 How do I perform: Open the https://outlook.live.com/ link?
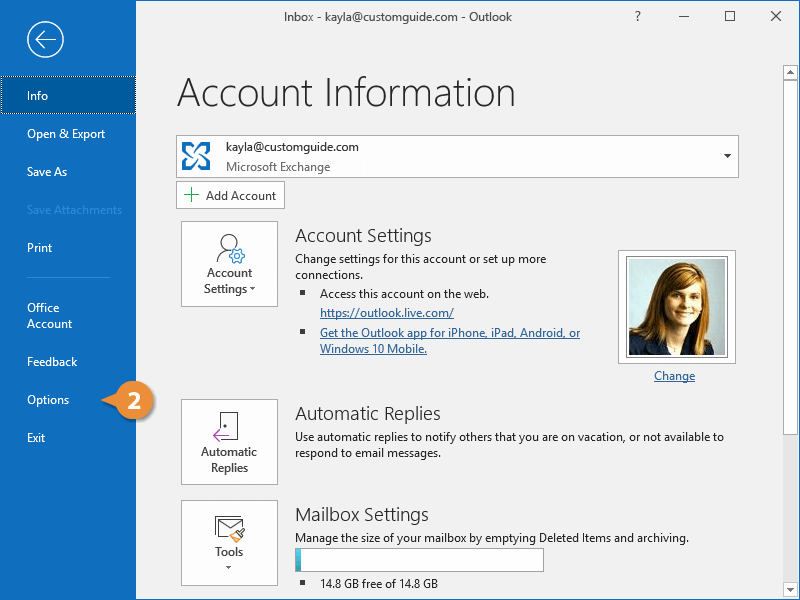click(x=387, y=313)
